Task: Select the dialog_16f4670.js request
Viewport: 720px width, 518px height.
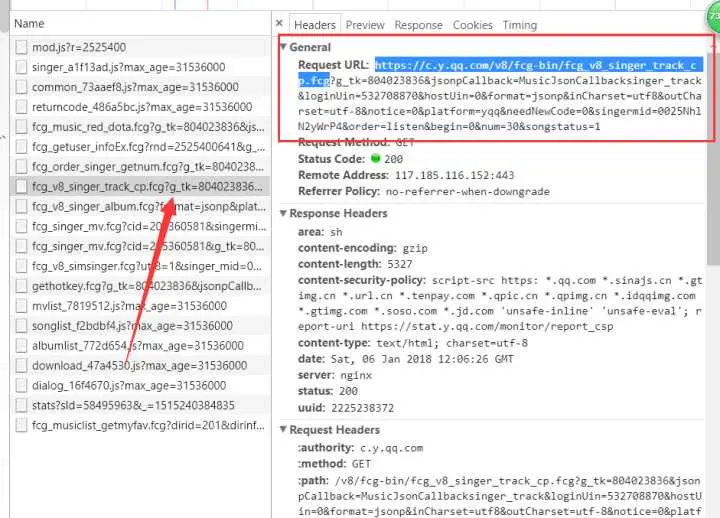Action: [140, 386]
